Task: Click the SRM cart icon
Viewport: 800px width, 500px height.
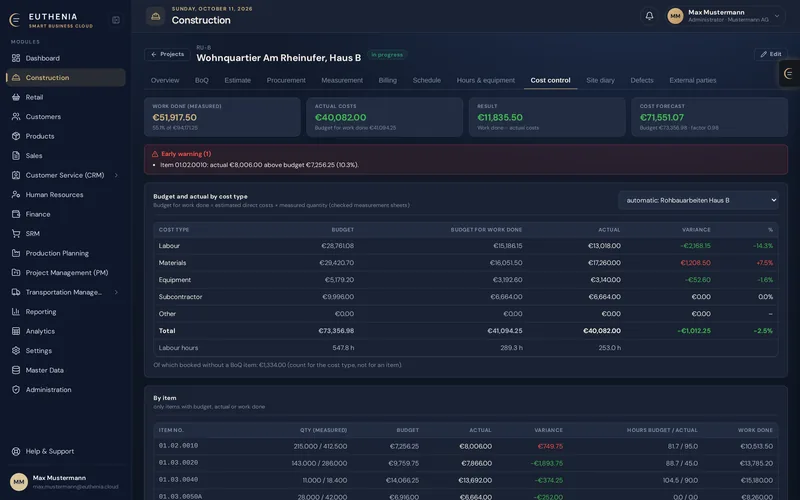Action: pyautogui.click(x=16, y=234)
